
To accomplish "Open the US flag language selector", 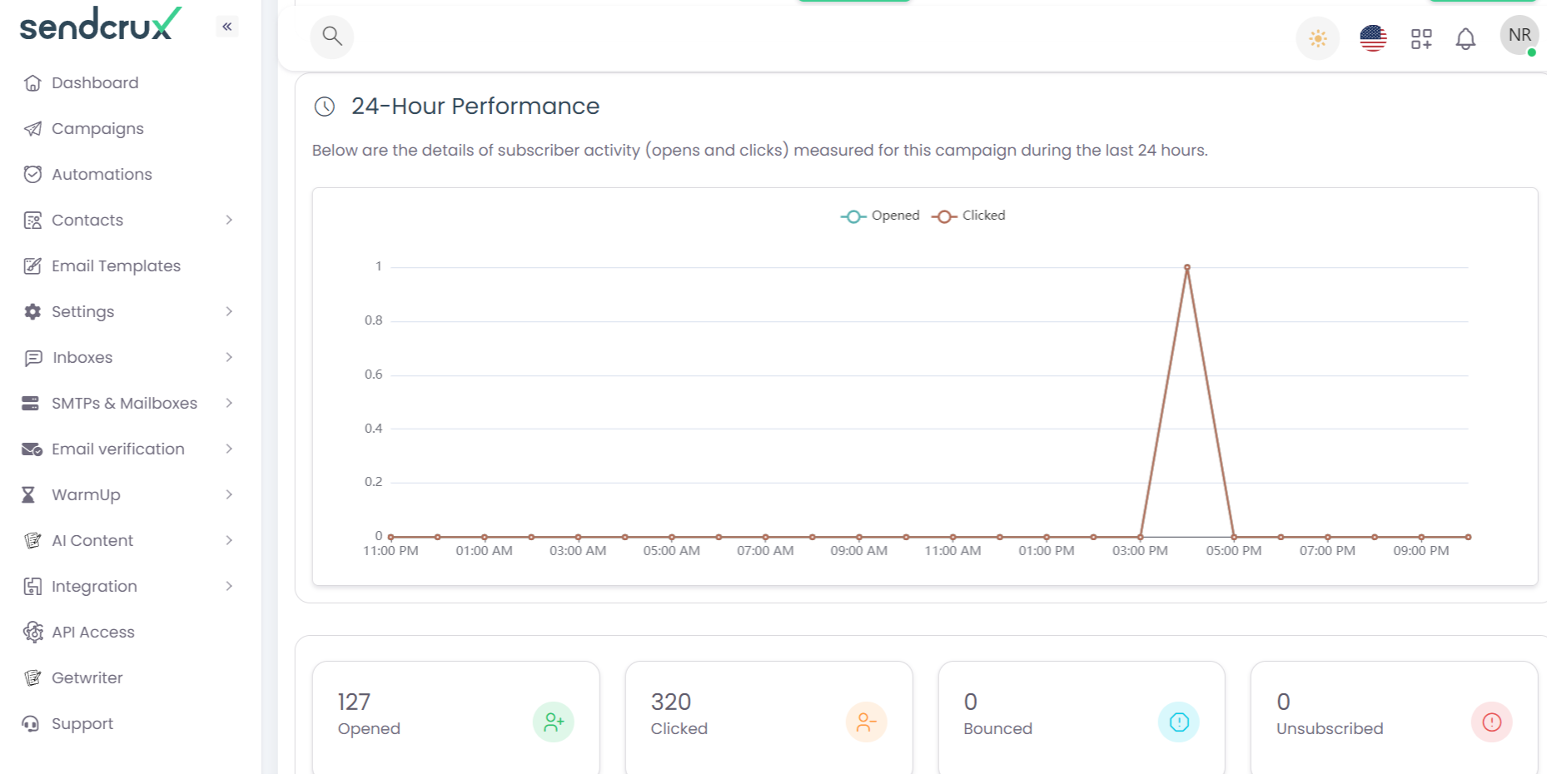I will [x=1373, y=38].
